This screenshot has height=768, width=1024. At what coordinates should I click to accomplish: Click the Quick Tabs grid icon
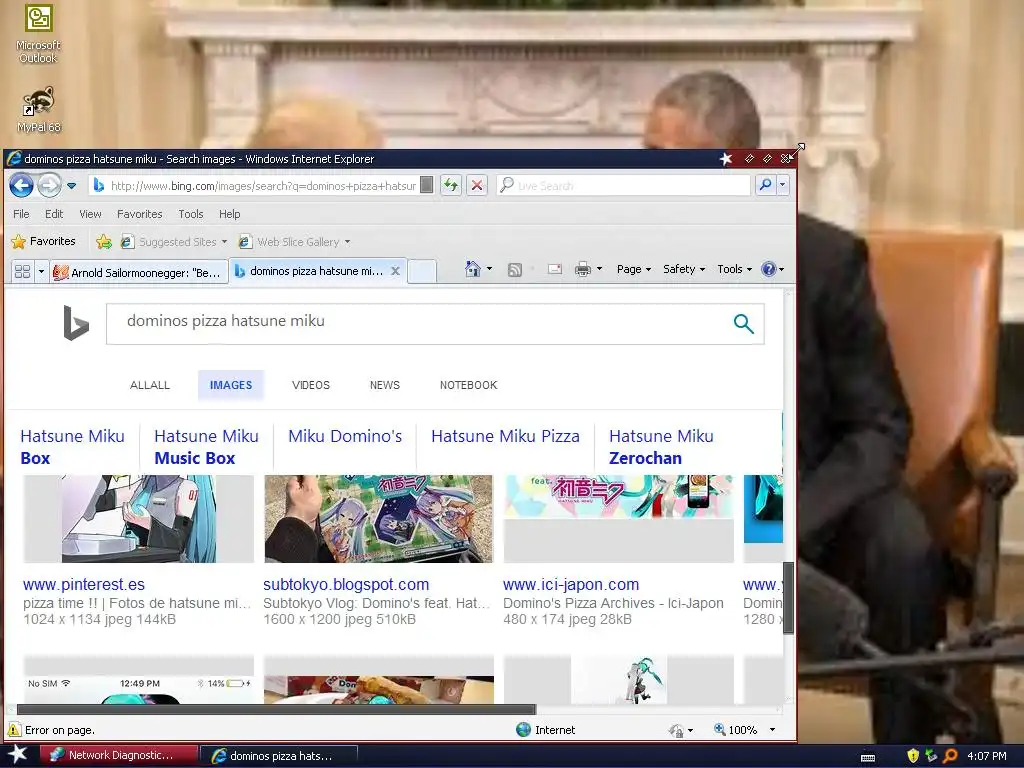tap(22, 271)
